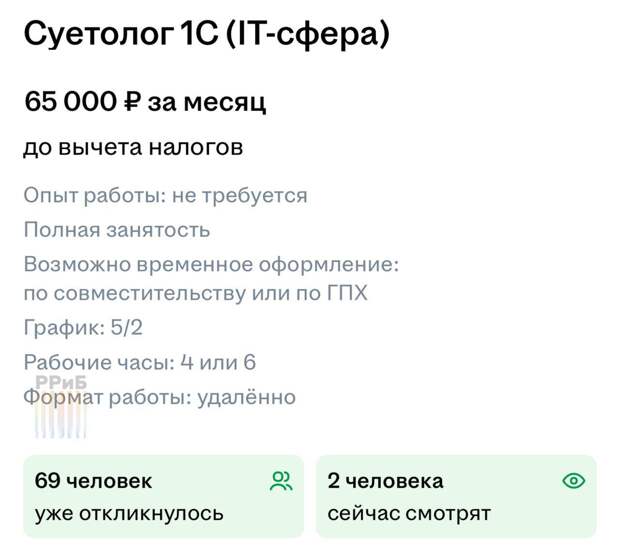The image size is (620, 556).
Task: Click the сейчас смотрят caption
Action: pyautogui.click(x=409, y=514)
